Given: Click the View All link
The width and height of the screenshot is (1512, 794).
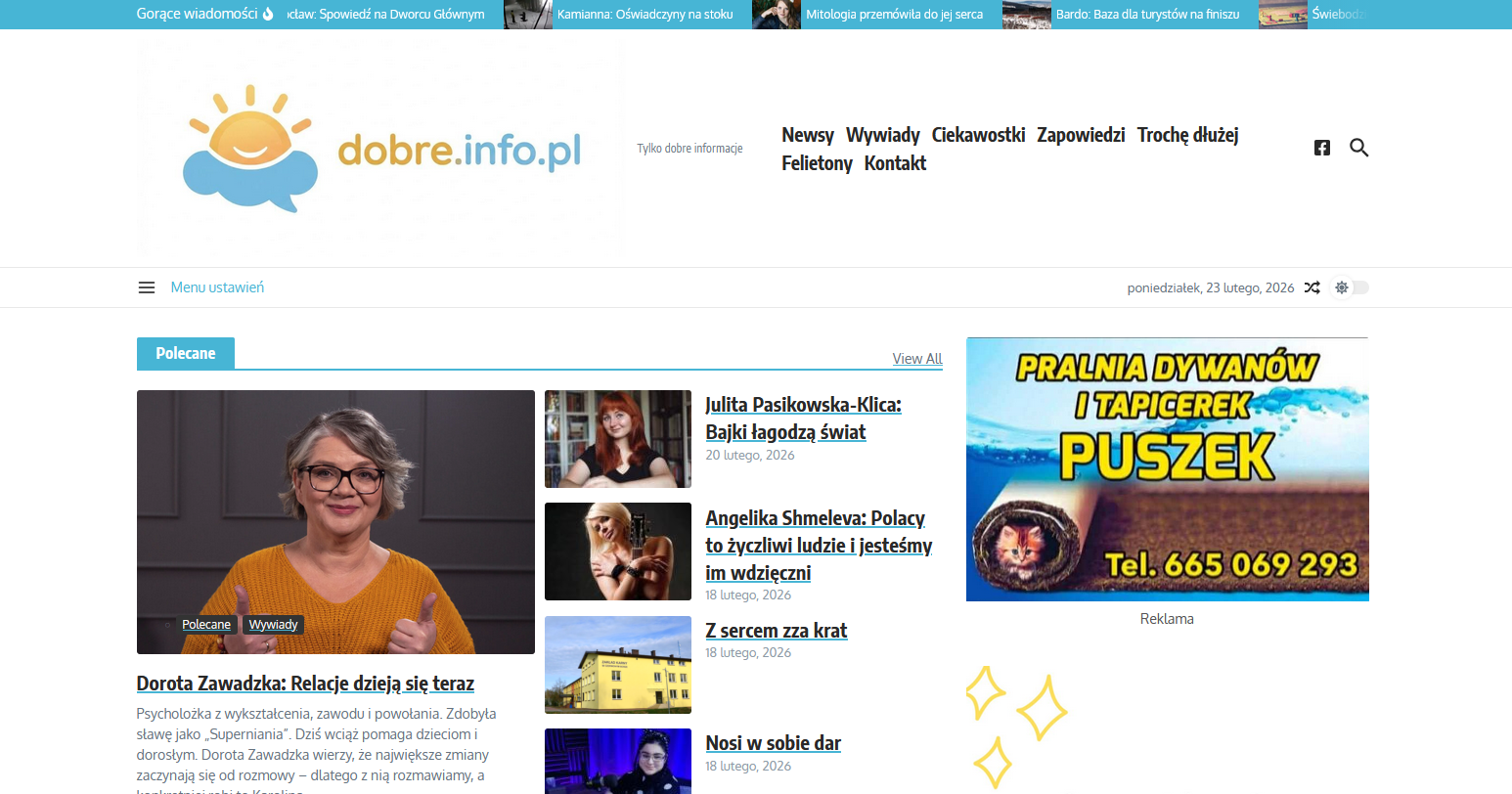Looking at the screenshot, I should (x=917, y=359).
